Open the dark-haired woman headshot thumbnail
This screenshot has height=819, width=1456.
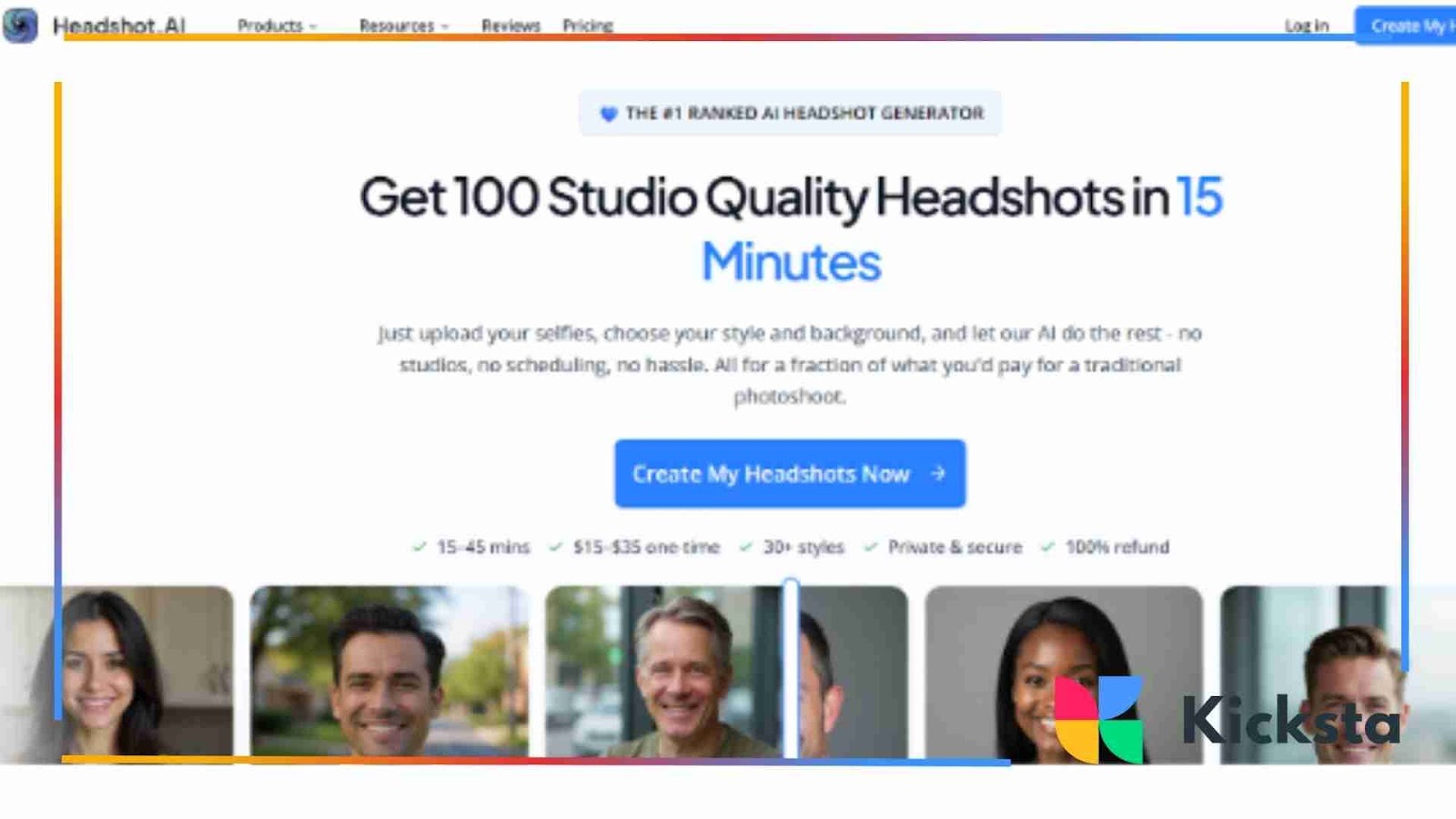point(116,673)
